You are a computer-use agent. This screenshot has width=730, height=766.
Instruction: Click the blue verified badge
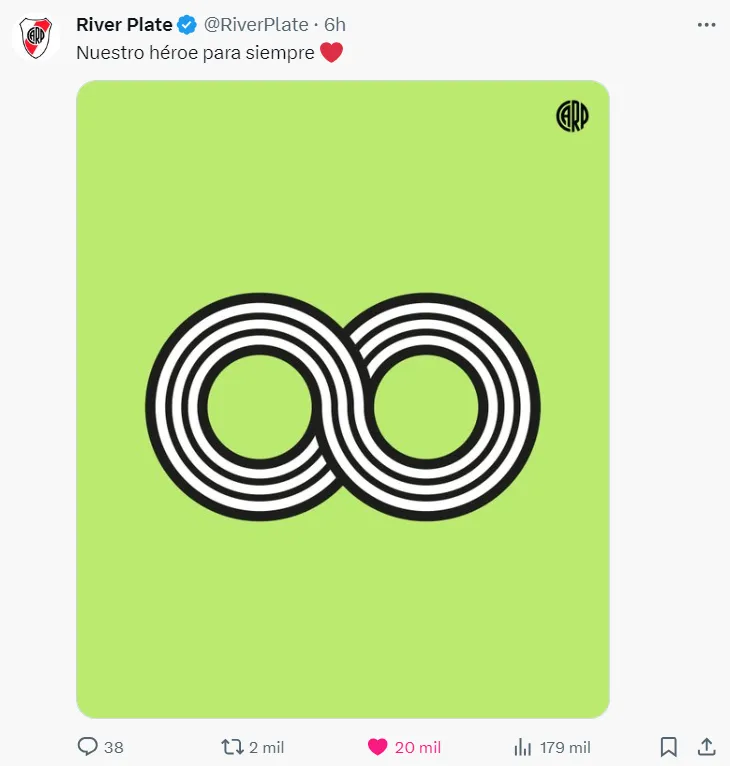click(x=187, y=25)
